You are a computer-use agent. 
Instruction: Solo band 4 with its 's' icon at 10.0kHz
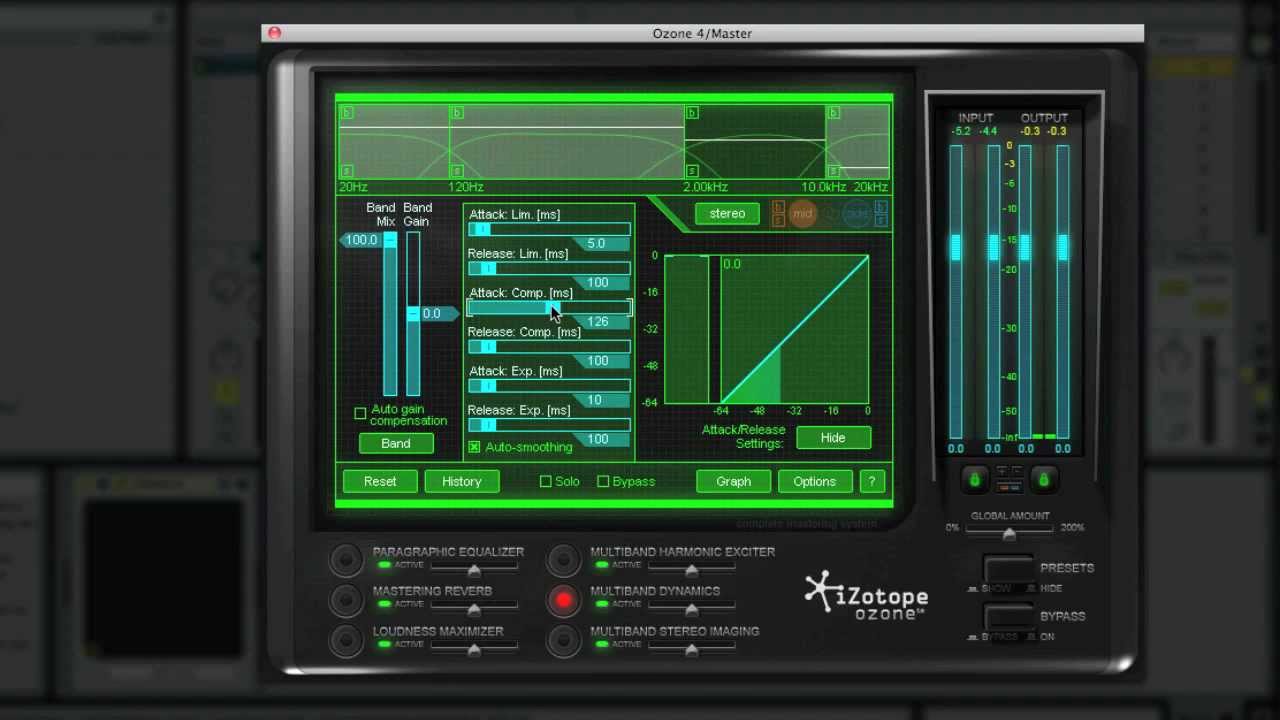click(833, 172)
